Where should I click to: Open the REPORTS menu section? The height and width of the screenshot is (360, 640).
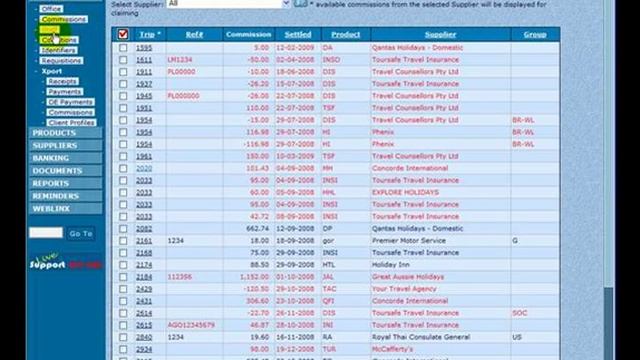click(x=66, y=184)
